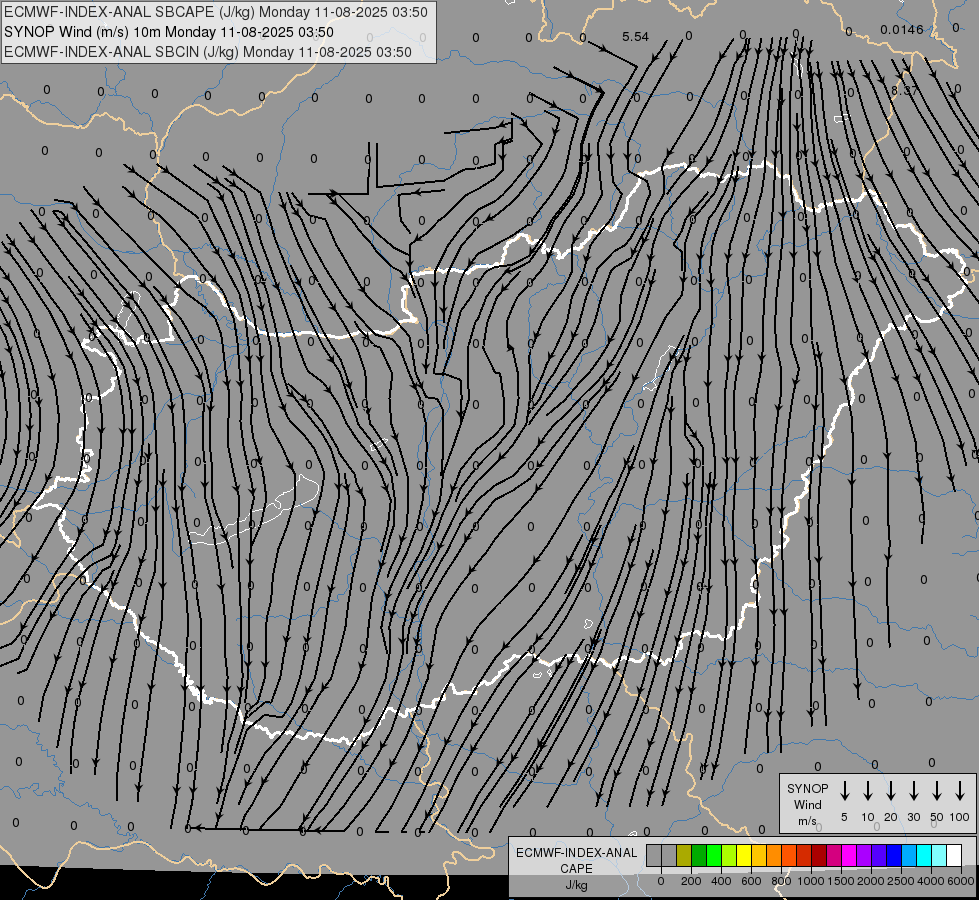This screenshot has width=979, height=900.
Task: Click the 400 tick label on CAPE scale
Action: 721,881
